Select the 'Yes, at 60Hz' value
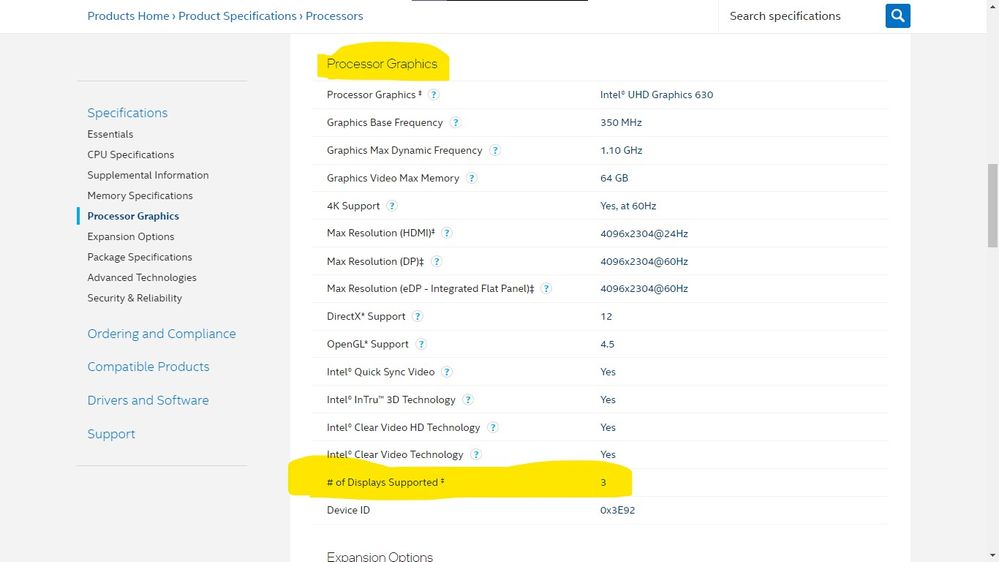999x562 pixels. [x=628, y=206]
